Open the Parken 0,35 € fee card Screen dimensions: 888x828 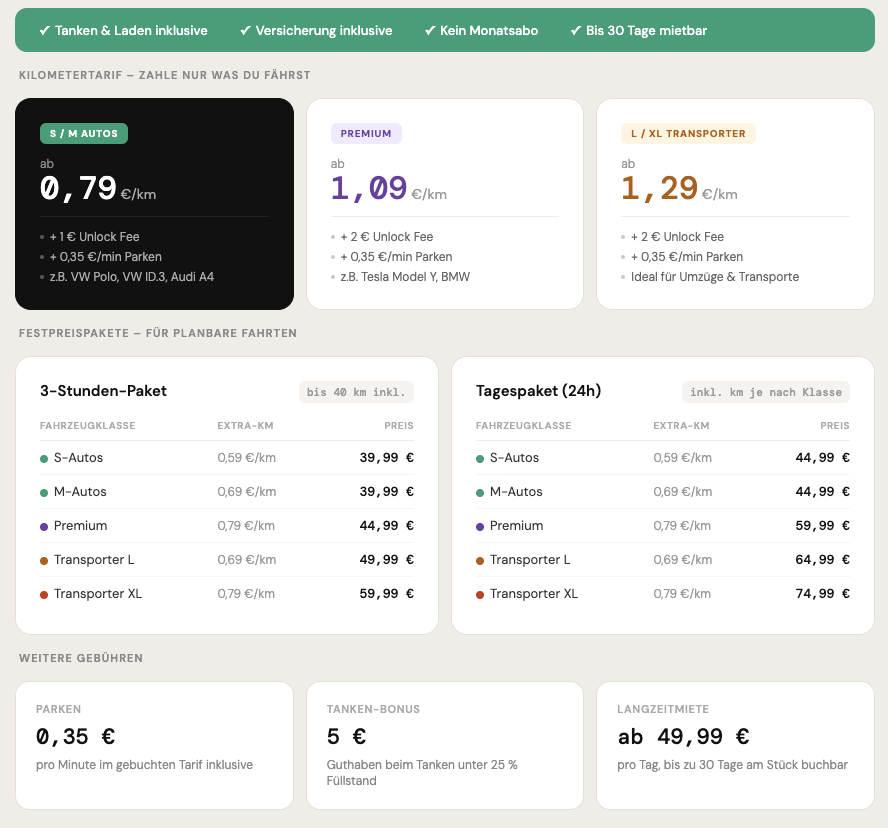155,745
